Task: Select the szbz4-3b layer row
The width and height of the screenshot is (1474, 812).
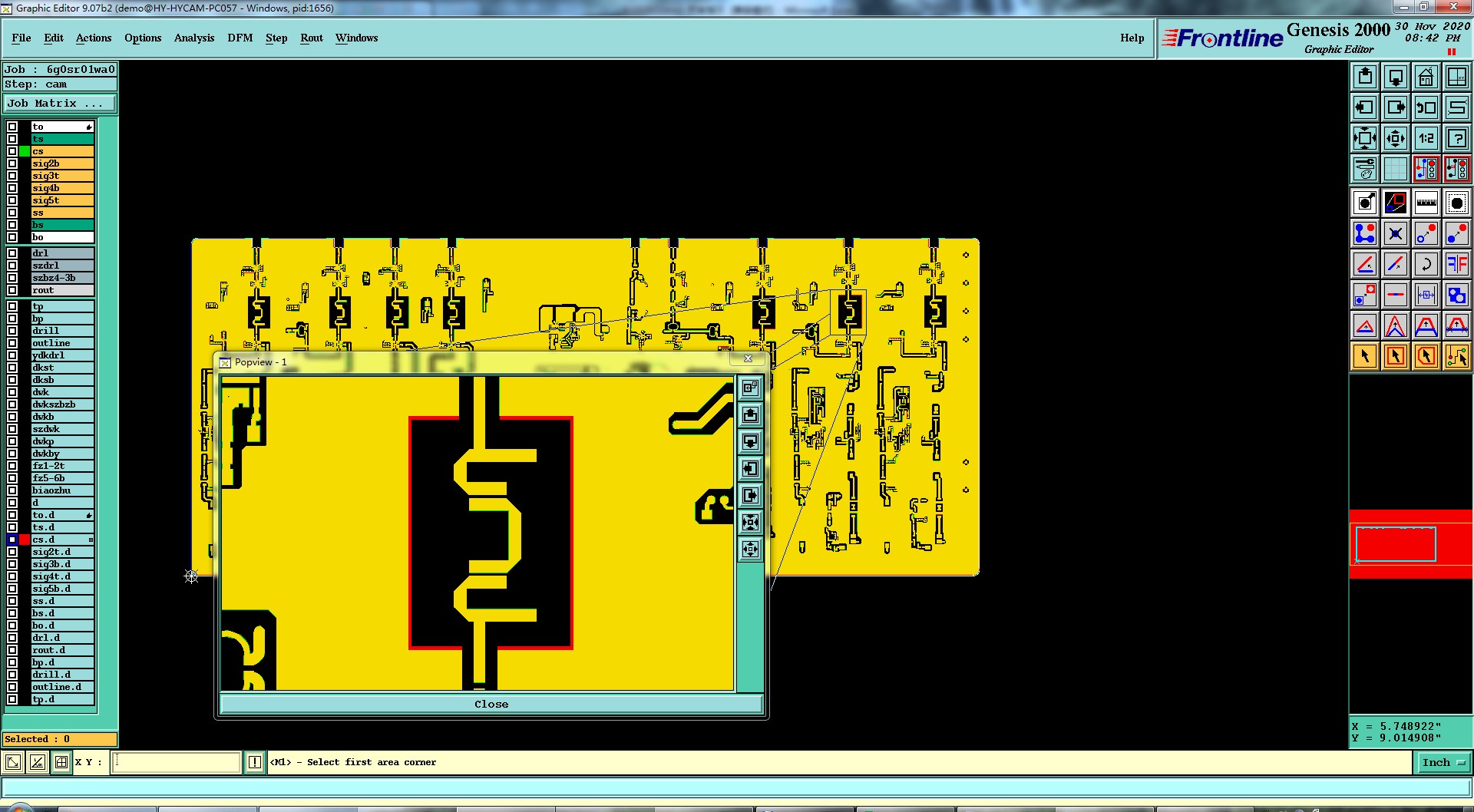Action: pyautogui.click(x=62, y=278)
